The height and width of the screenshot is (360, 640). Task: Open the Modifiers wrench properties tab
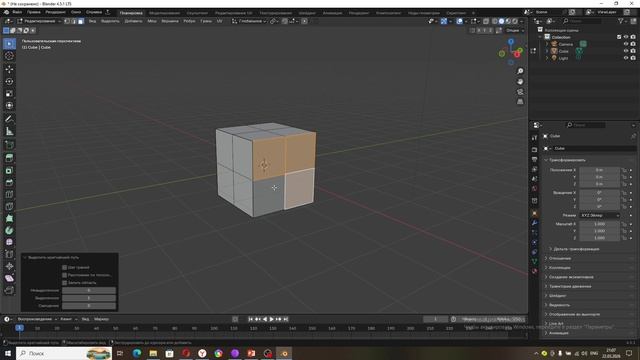coord(534,223)
